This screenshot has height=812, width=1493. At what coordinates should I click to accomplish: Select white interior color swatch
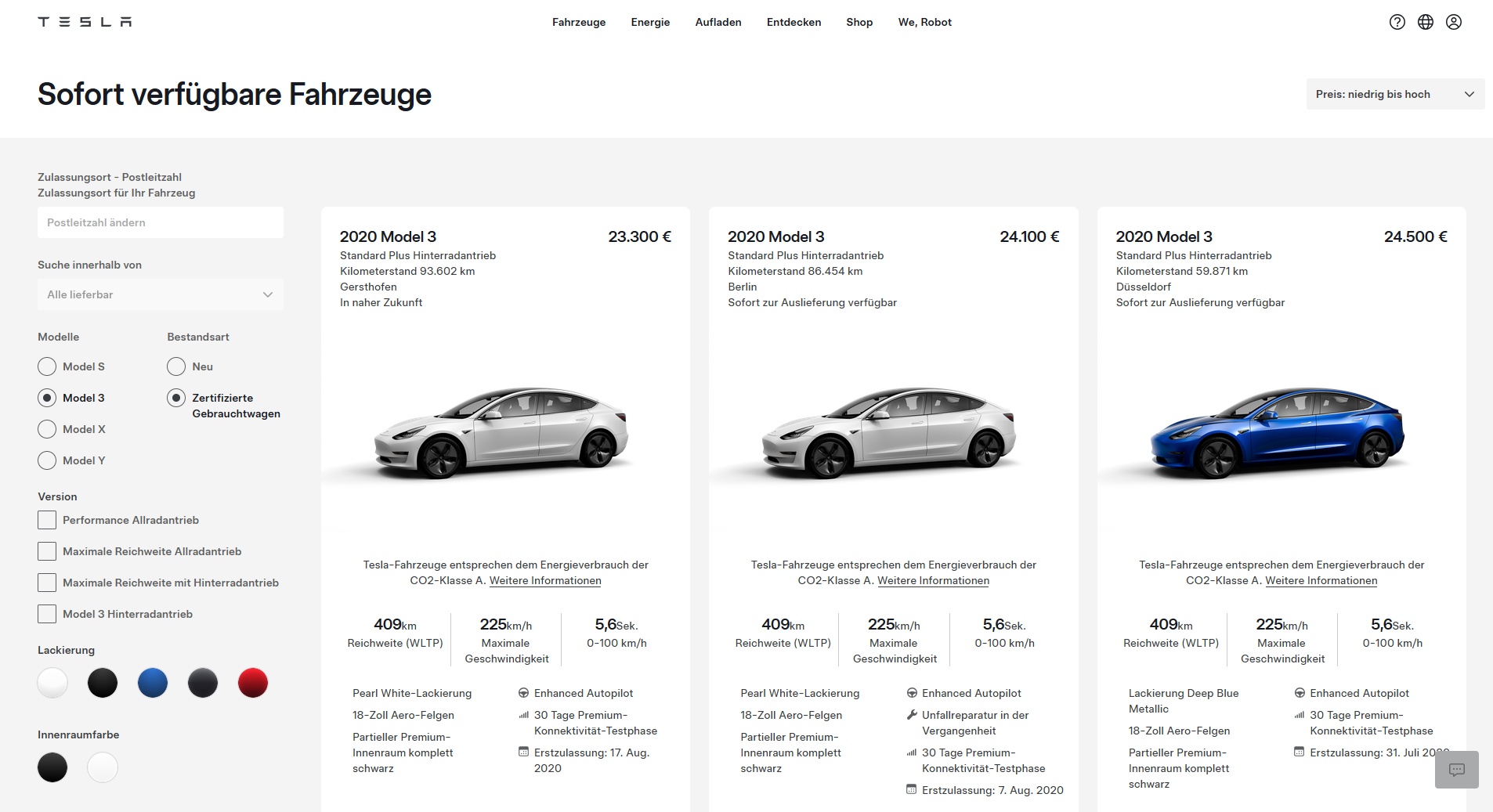coord(103,767)
